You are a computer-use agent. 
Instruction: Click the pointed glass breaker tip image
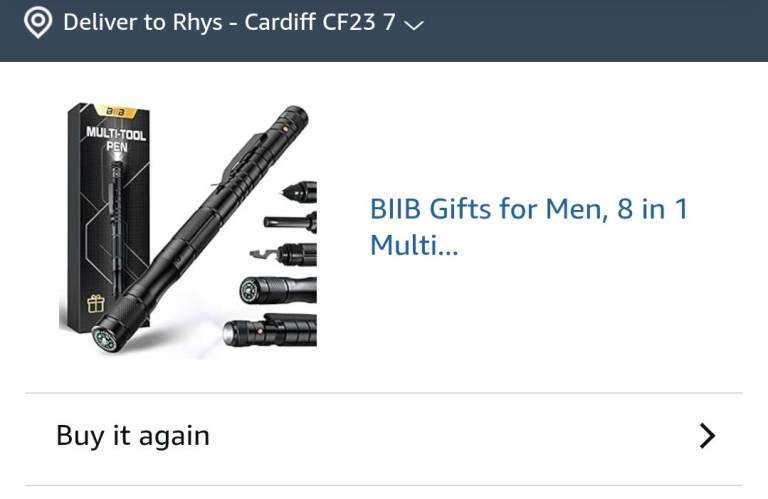[x=299, y=190]
